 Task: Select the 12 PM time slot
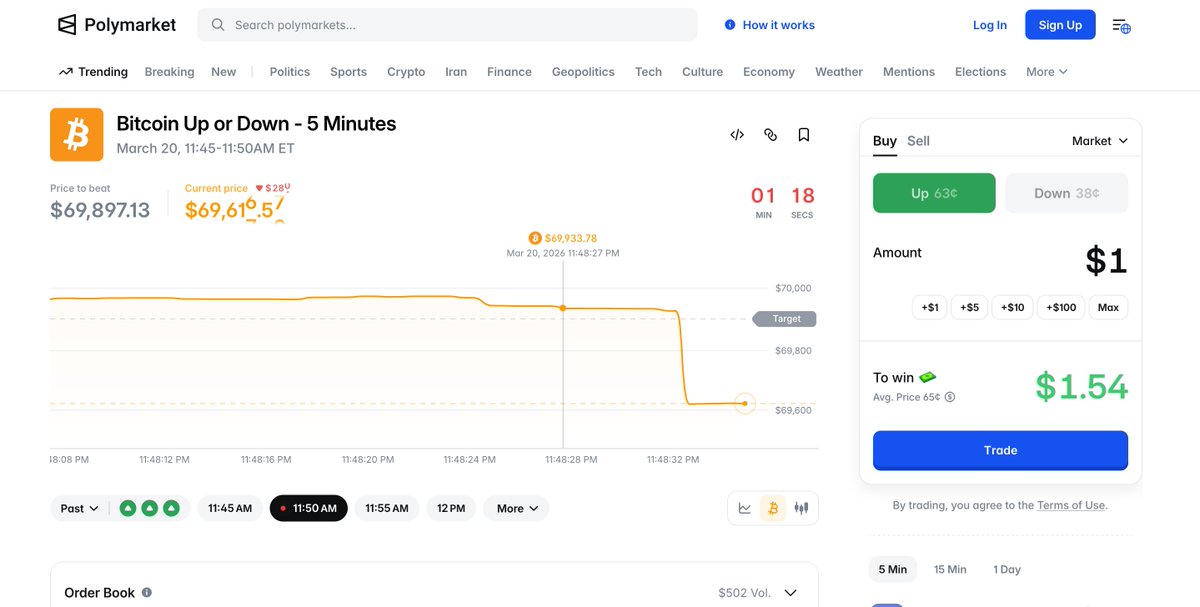pos(451,508)
